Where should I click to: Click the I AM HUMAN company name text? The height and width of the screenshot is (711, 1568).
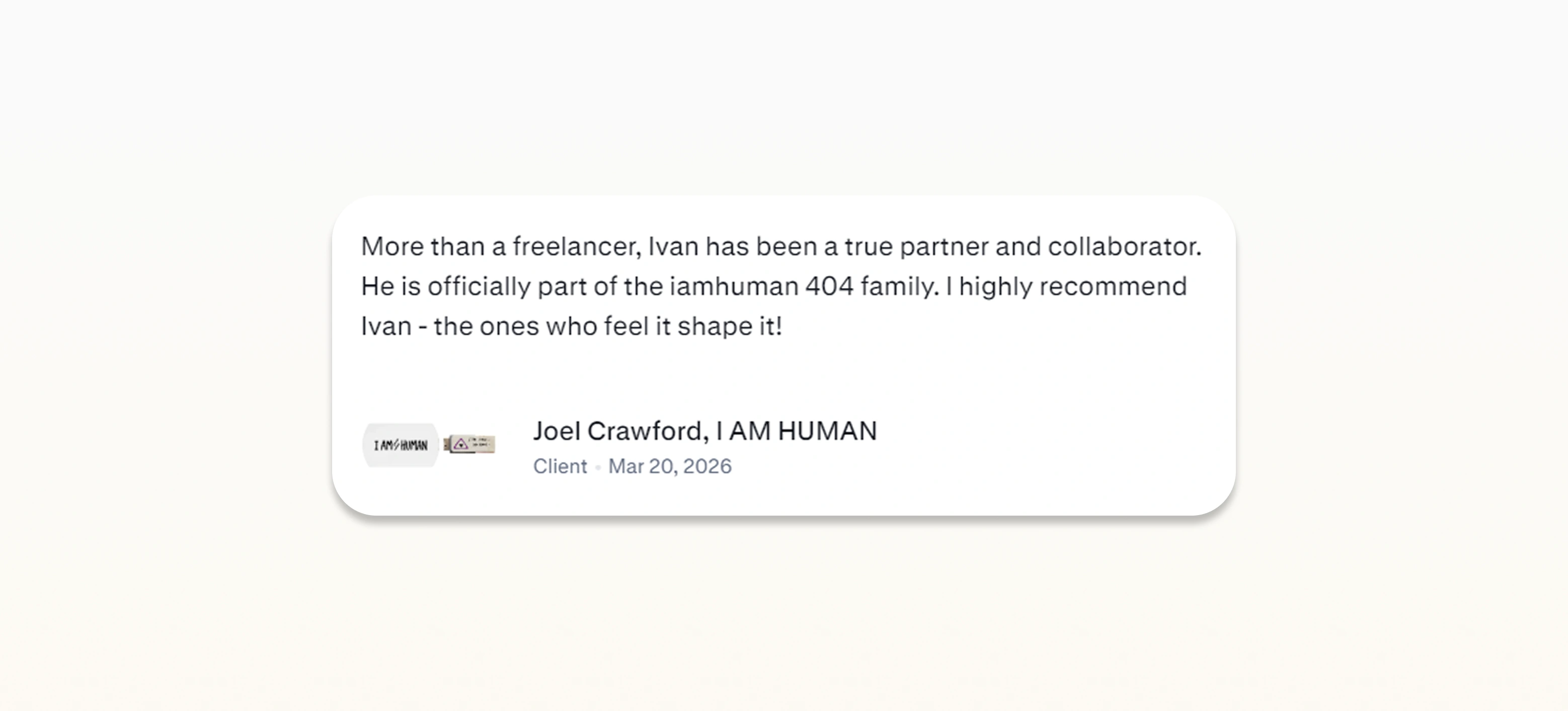(797, 431)
